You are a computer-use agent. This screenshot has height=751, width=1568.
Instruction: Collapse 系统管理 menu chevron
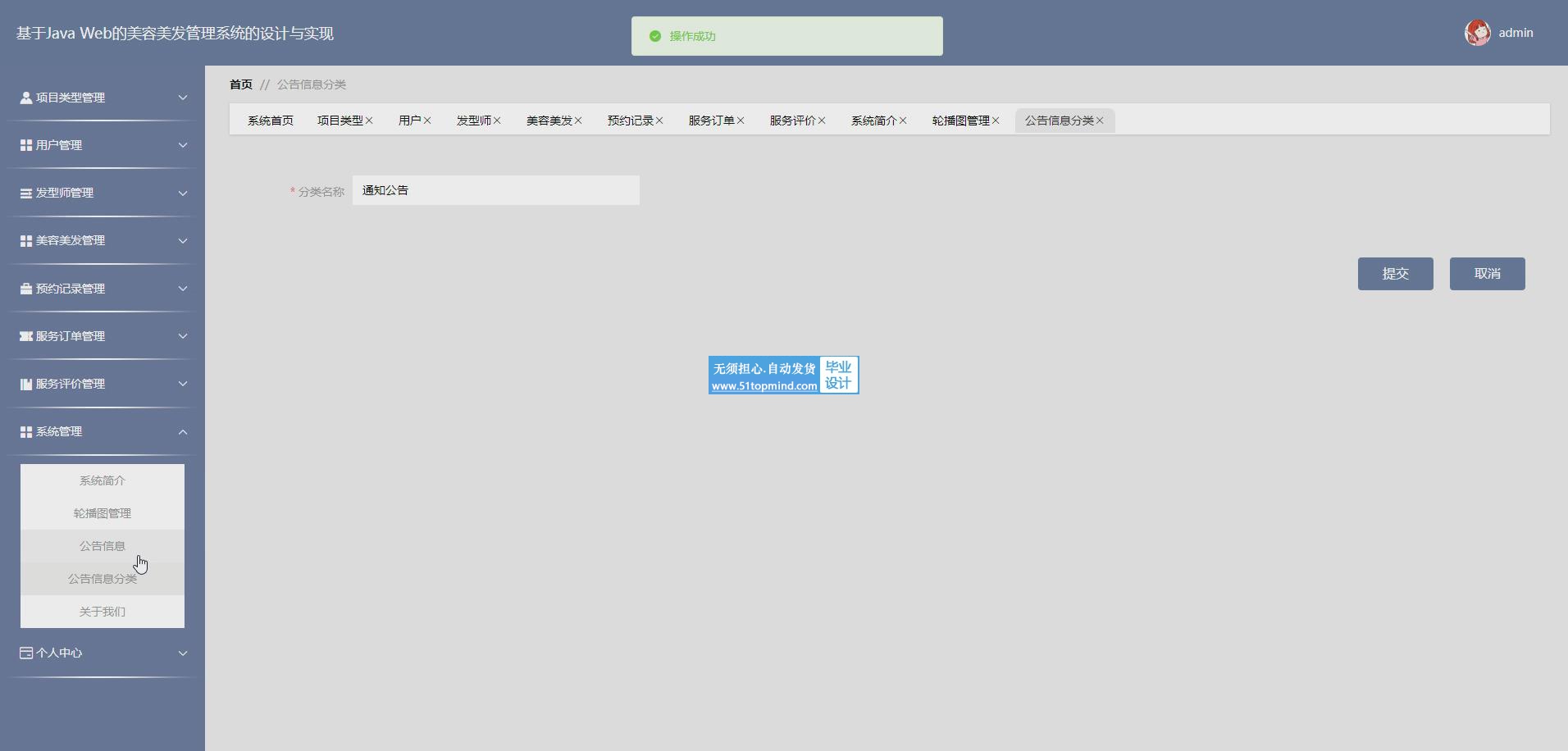coord(183,431)
